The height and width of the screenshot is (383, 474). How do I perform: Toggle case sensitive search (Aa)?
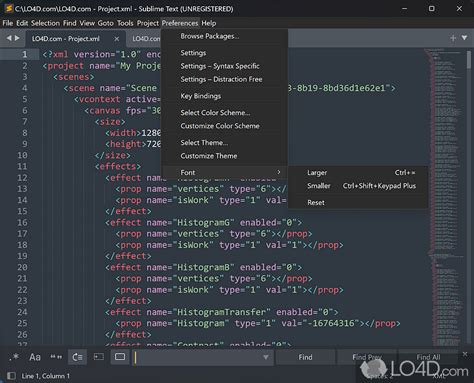pyautogui.click(x=35, y=357)
